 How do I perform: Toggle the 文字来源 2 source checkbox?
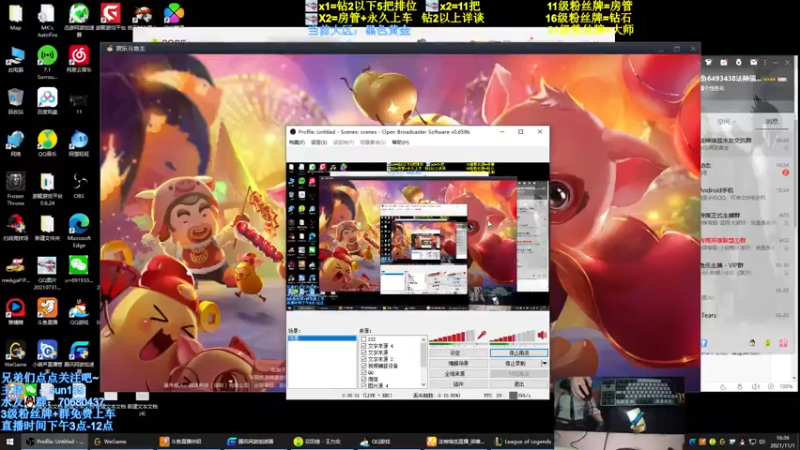point(364,359)
